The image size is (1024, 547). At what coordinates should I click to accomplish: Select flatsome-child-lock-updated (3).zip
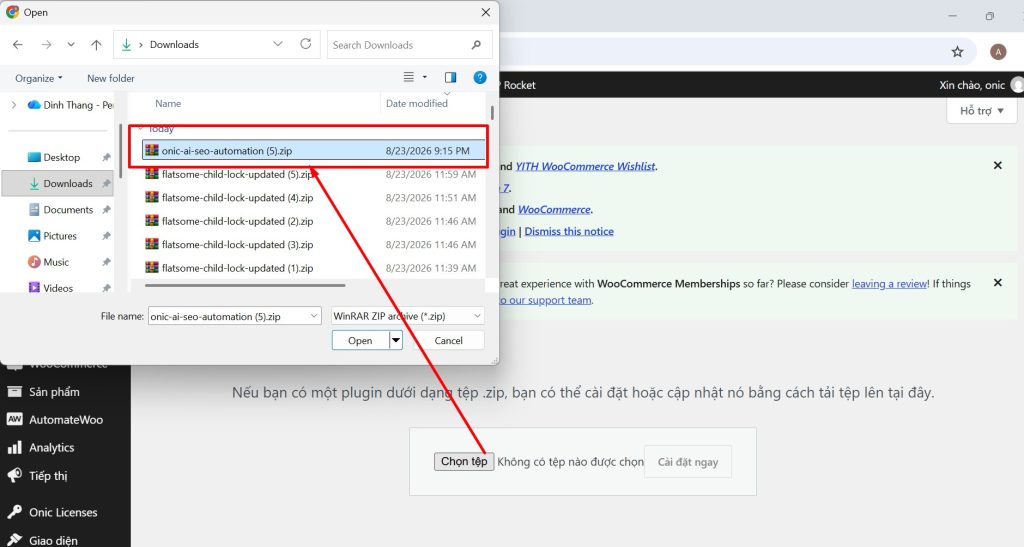pyautogui.click(x=313, y=245)
